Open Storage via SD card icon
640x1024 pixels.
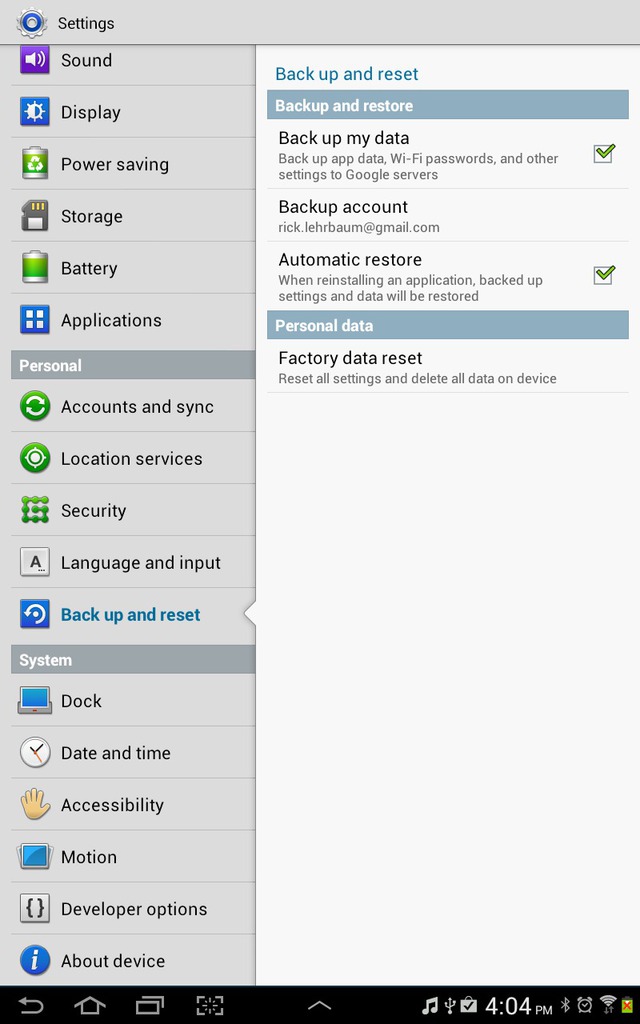point(35,216)
